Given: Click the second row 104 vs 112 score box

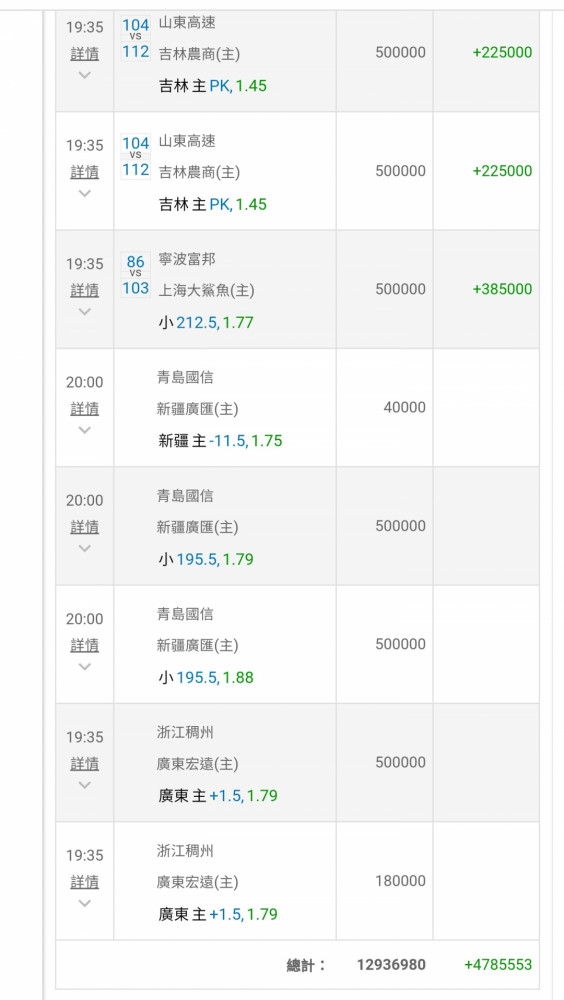Looking at the screenshot, I should click(135, 156).
